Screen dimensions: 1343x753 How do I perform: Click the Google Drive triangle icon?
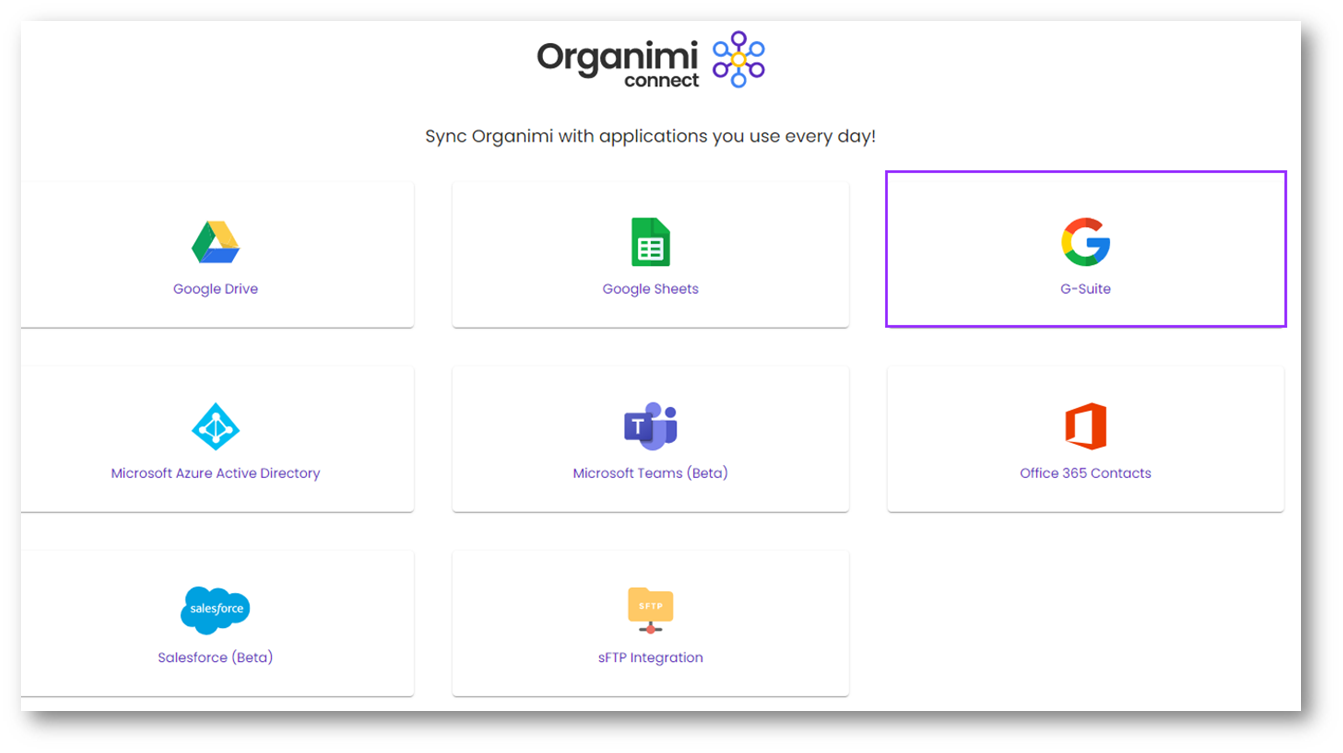[x=215, y=242]
